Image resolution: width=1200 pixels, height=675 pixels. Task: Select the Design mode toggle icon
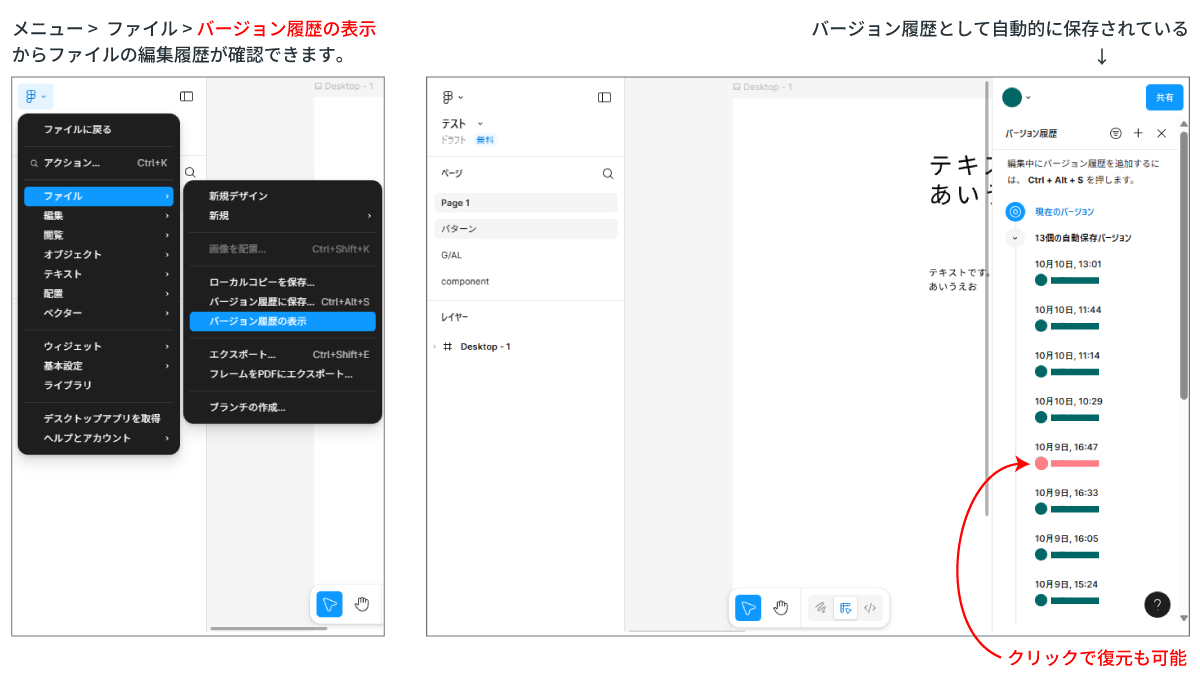coord(845,607)
